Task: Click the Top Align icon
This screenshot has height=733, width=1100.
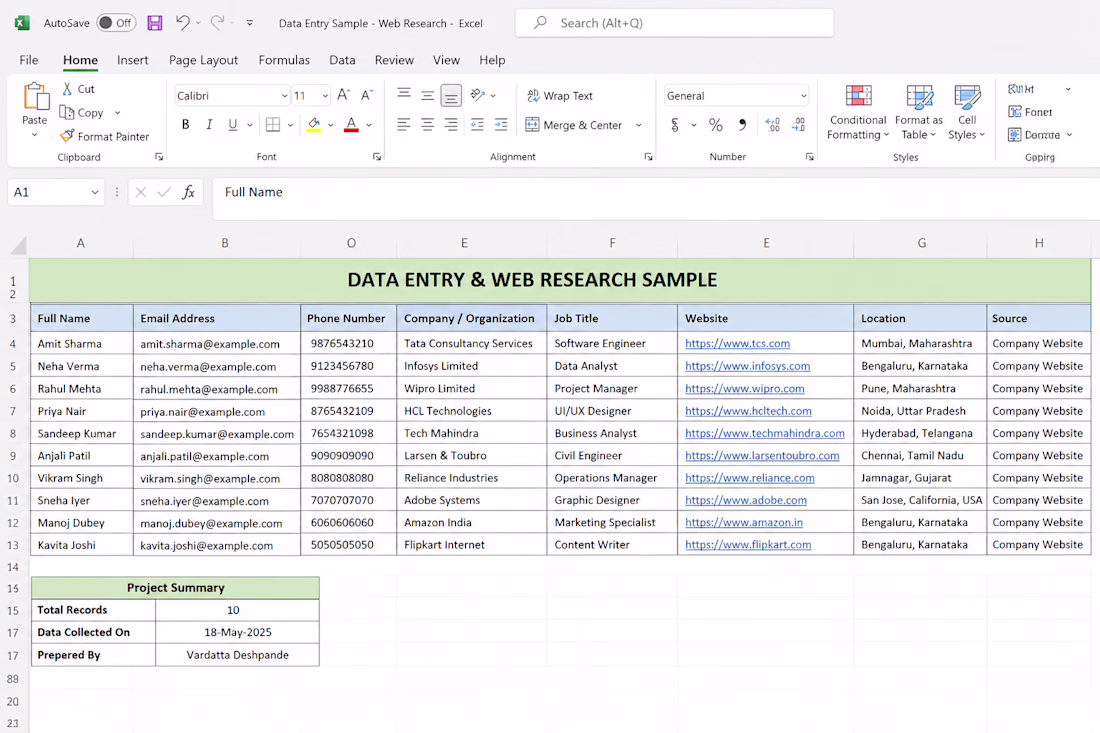Action: pyautogui.click(x=404, y=95)
